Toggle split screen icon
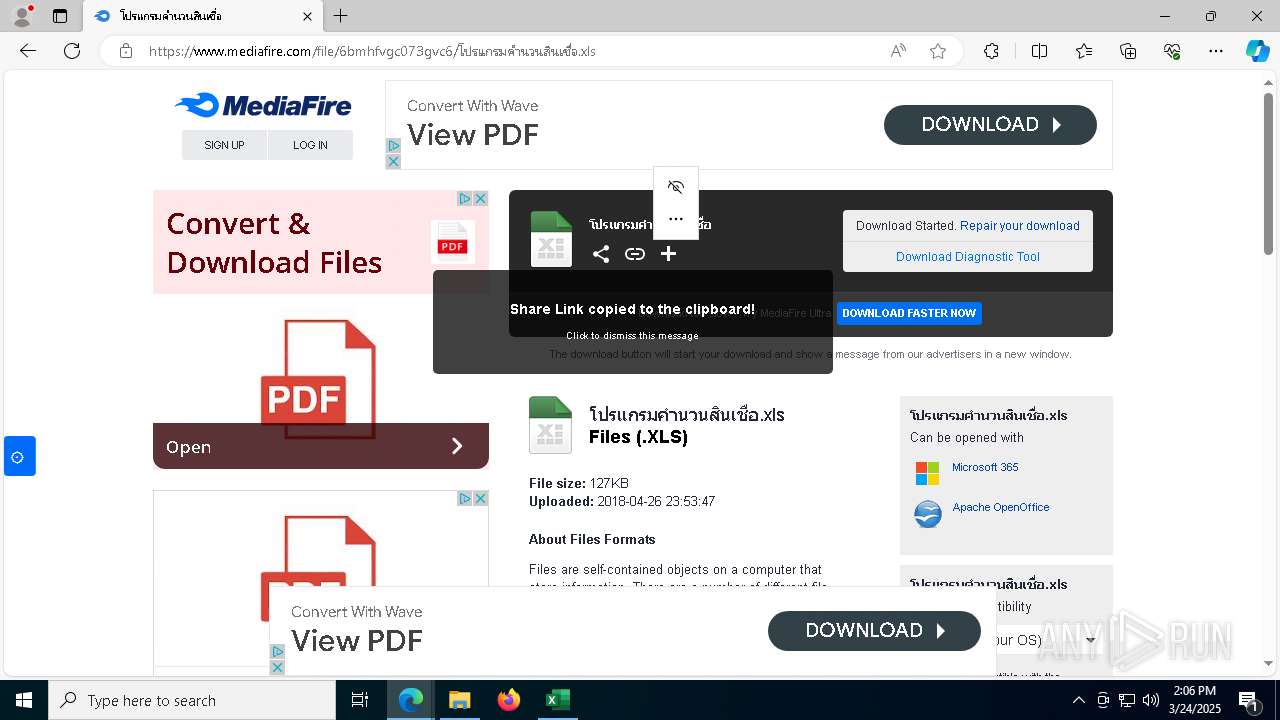The width and height of the screenshot is (1280, 720). 1039,51
